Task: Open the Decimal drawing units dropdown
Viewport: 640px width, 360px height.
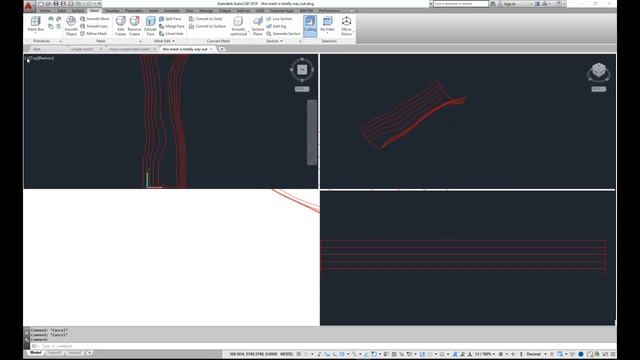Action: (536, 354)
